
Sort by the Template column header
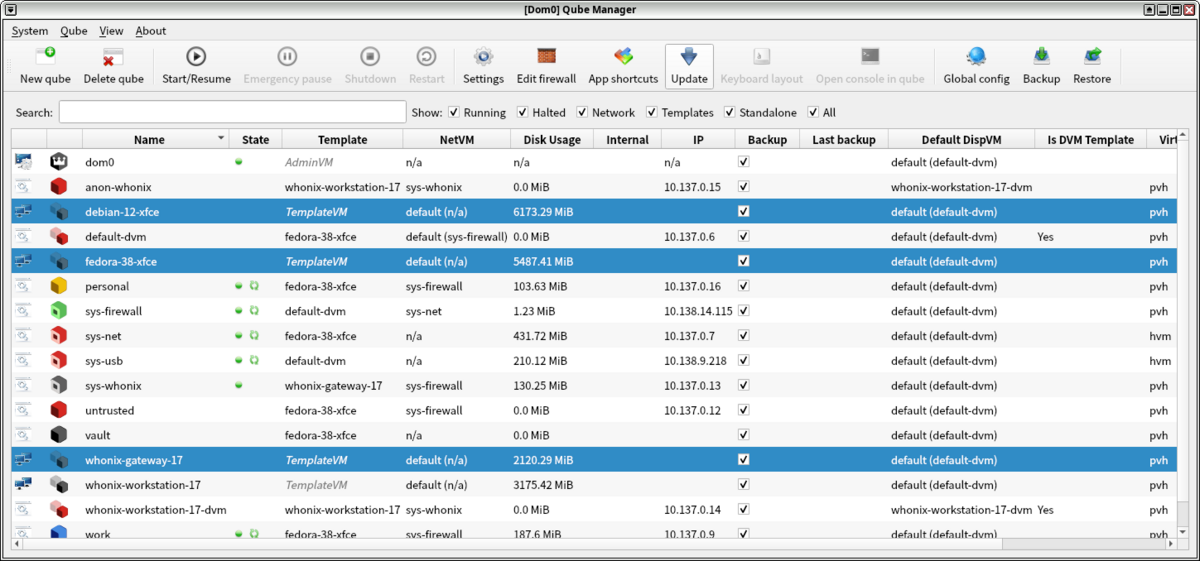343,140
